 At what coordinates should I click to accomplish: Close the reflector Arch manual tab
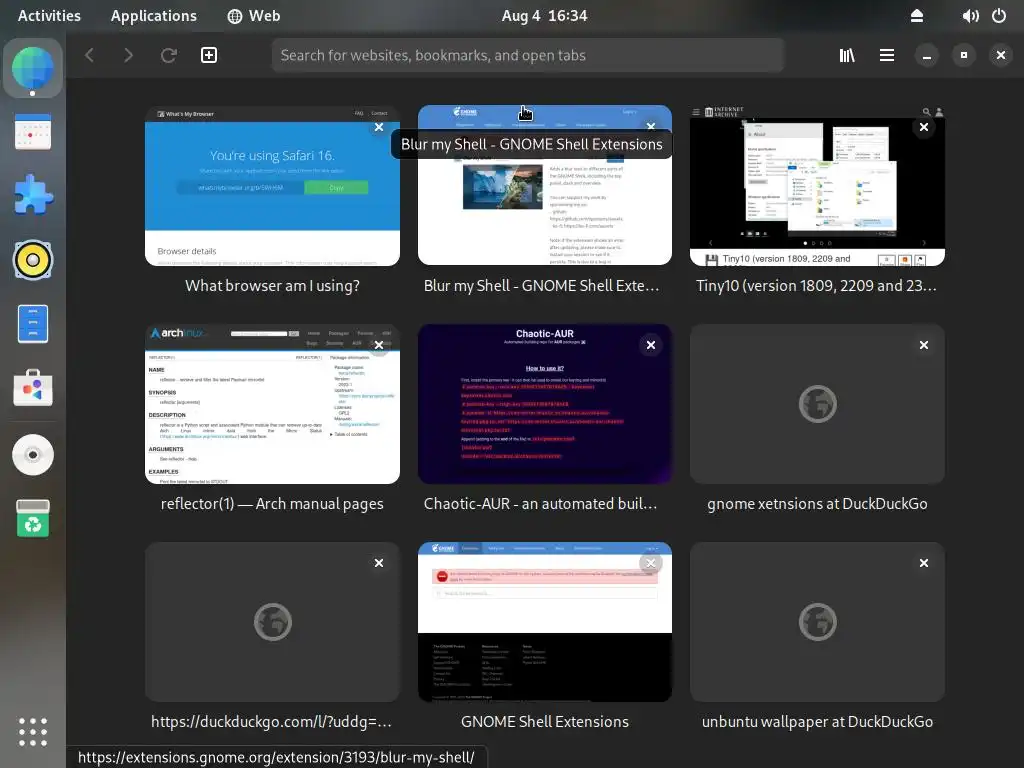point(379,345)
